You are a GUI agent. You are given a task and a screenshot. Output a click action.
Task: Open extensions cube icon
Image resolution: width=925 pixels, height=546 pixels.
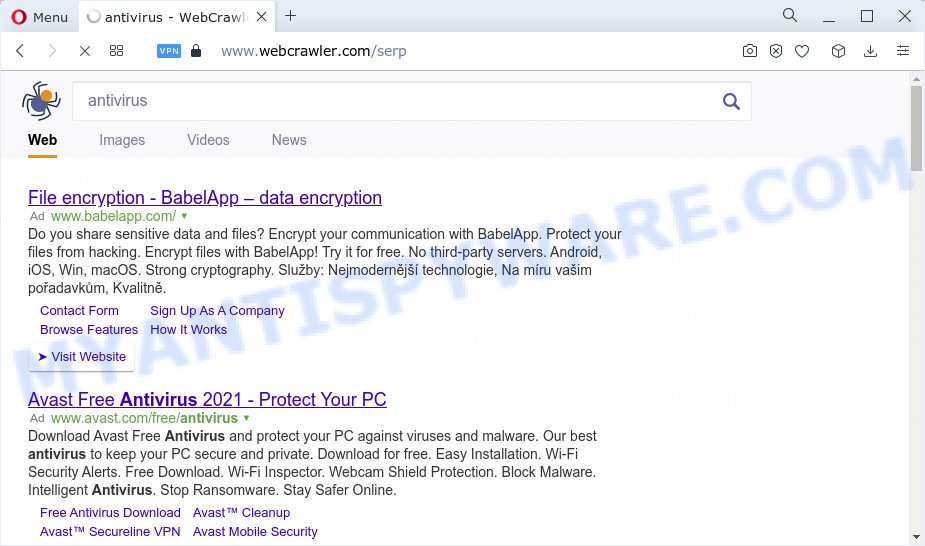(x=838, y=51)
